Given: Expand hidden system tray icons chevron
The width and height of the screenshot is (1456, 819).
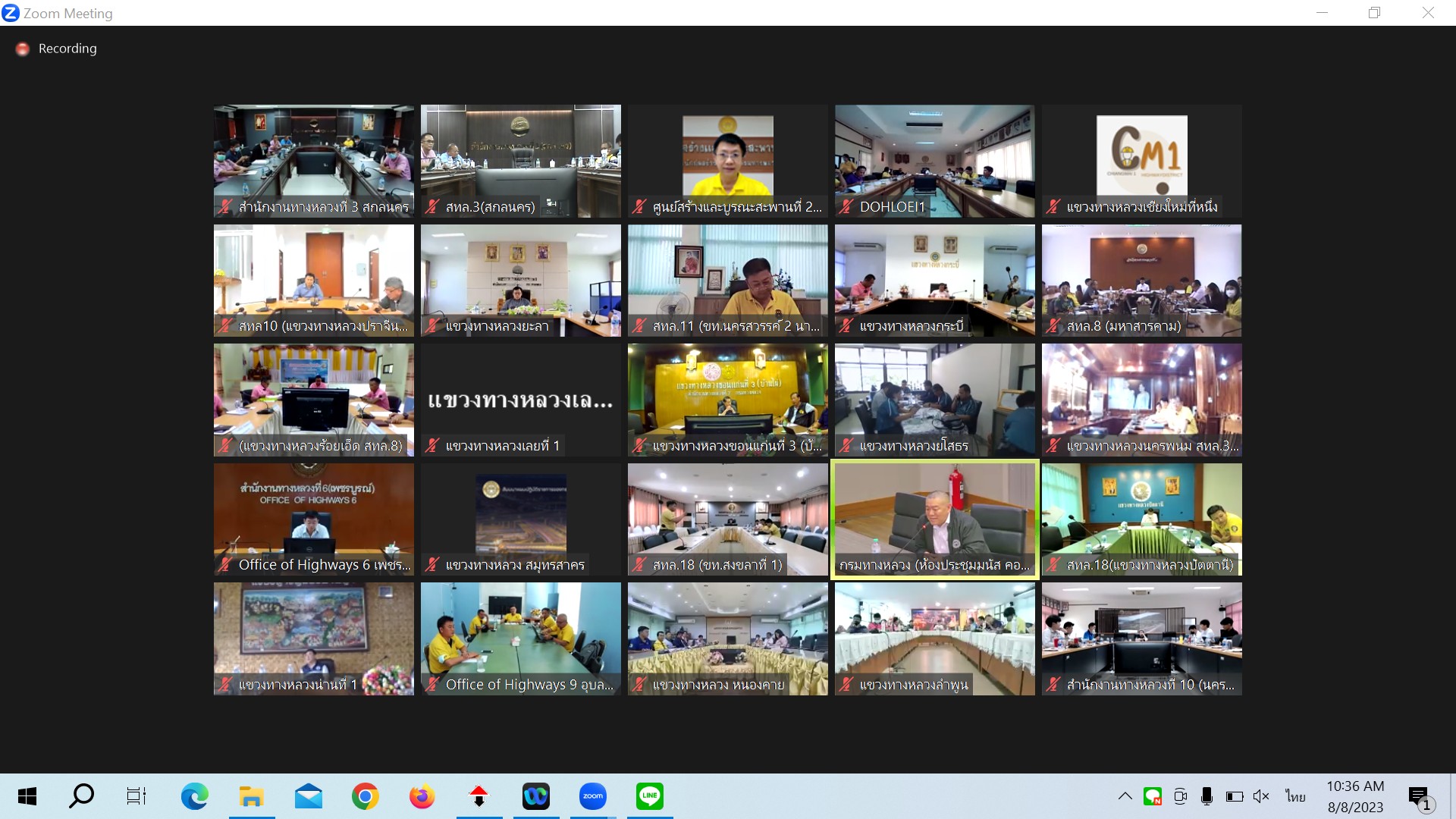Looking at the screenshot, I should tap(1125, 796).
